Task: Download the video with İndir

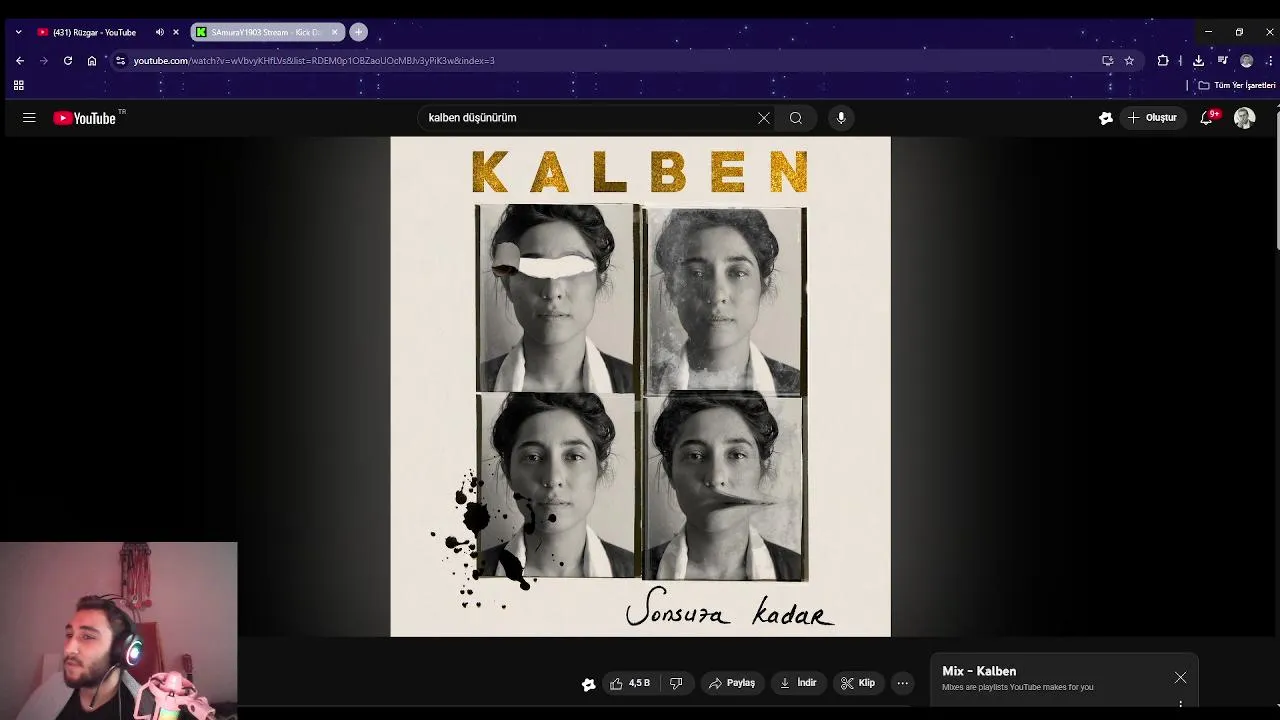Action: pos(798,683)
